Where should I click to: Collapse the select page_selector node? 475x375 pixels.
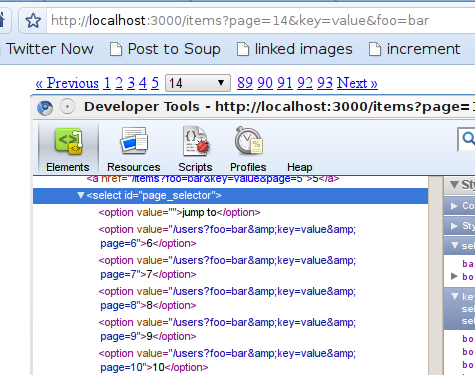[80, 195]
